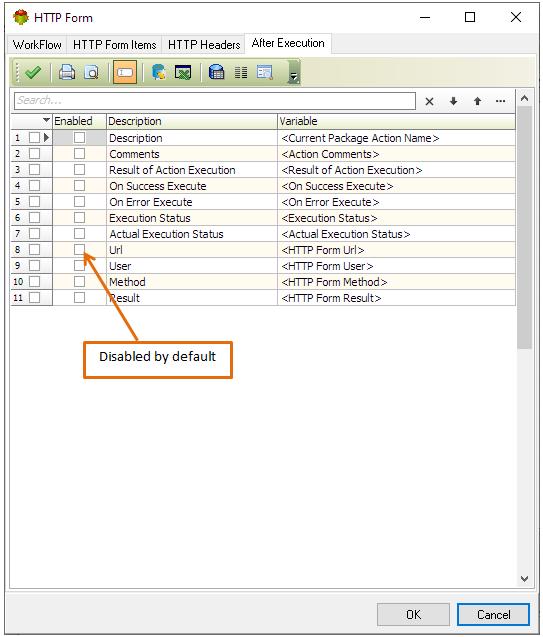The width and height of the screenshot is (543, 637).
Task: Close the HTTP Form window
Action: tap(516, 17)
